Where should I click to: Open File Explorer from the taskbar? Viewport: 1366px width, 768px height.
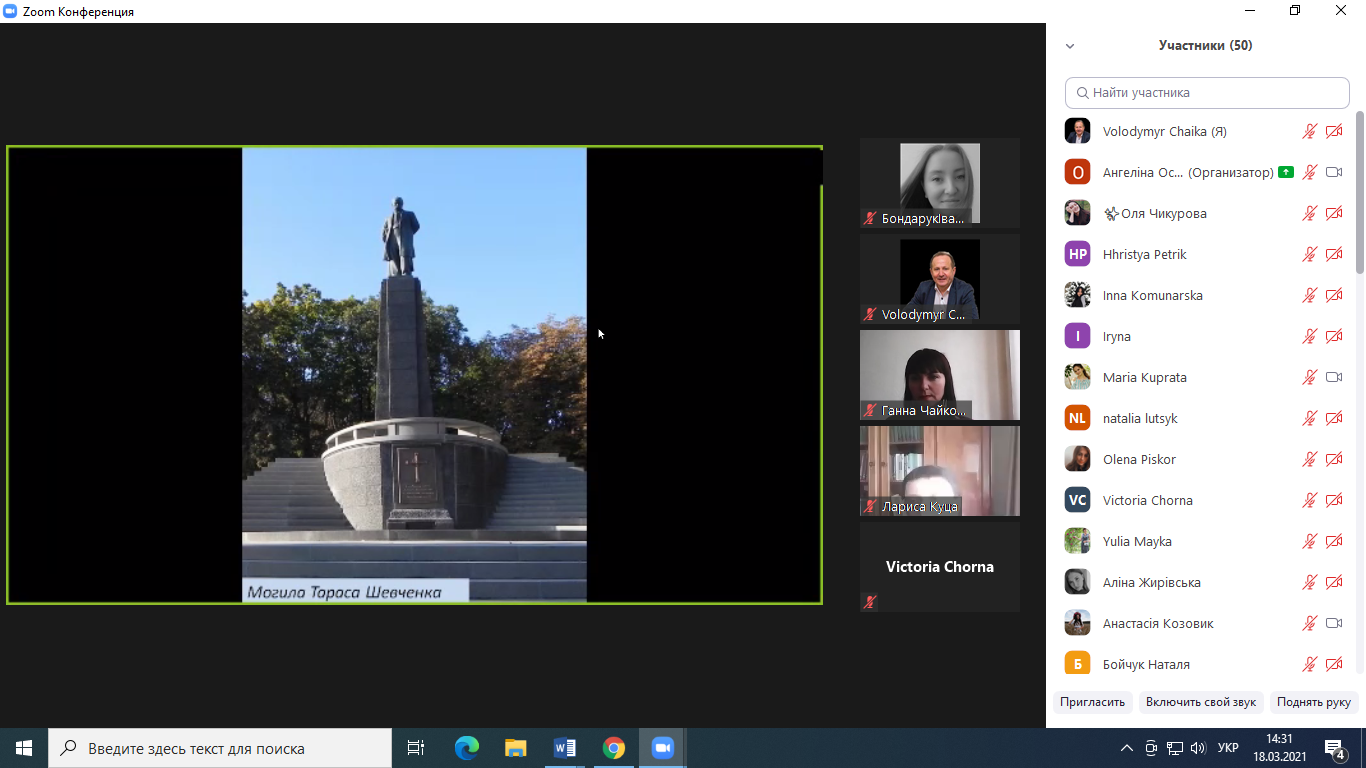515,748
